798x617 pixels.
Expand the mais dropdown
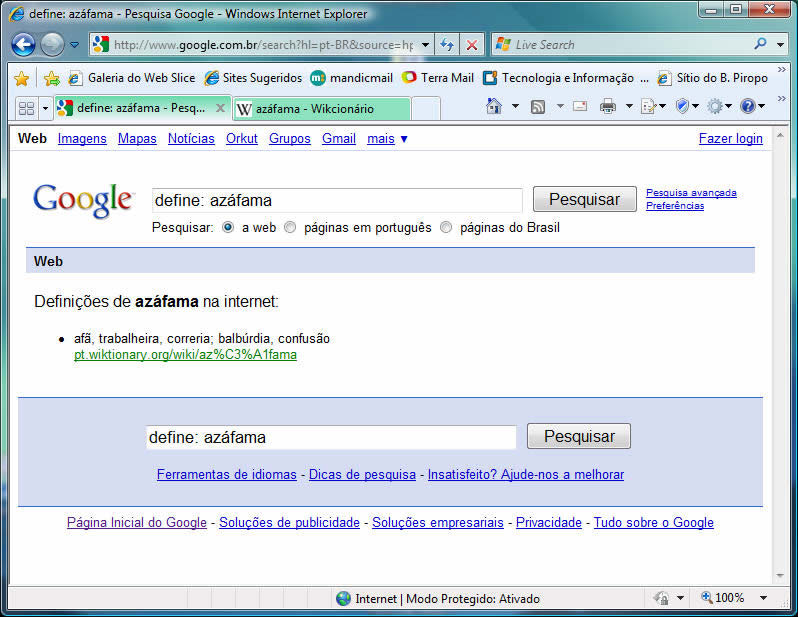[x=387, y=138]
